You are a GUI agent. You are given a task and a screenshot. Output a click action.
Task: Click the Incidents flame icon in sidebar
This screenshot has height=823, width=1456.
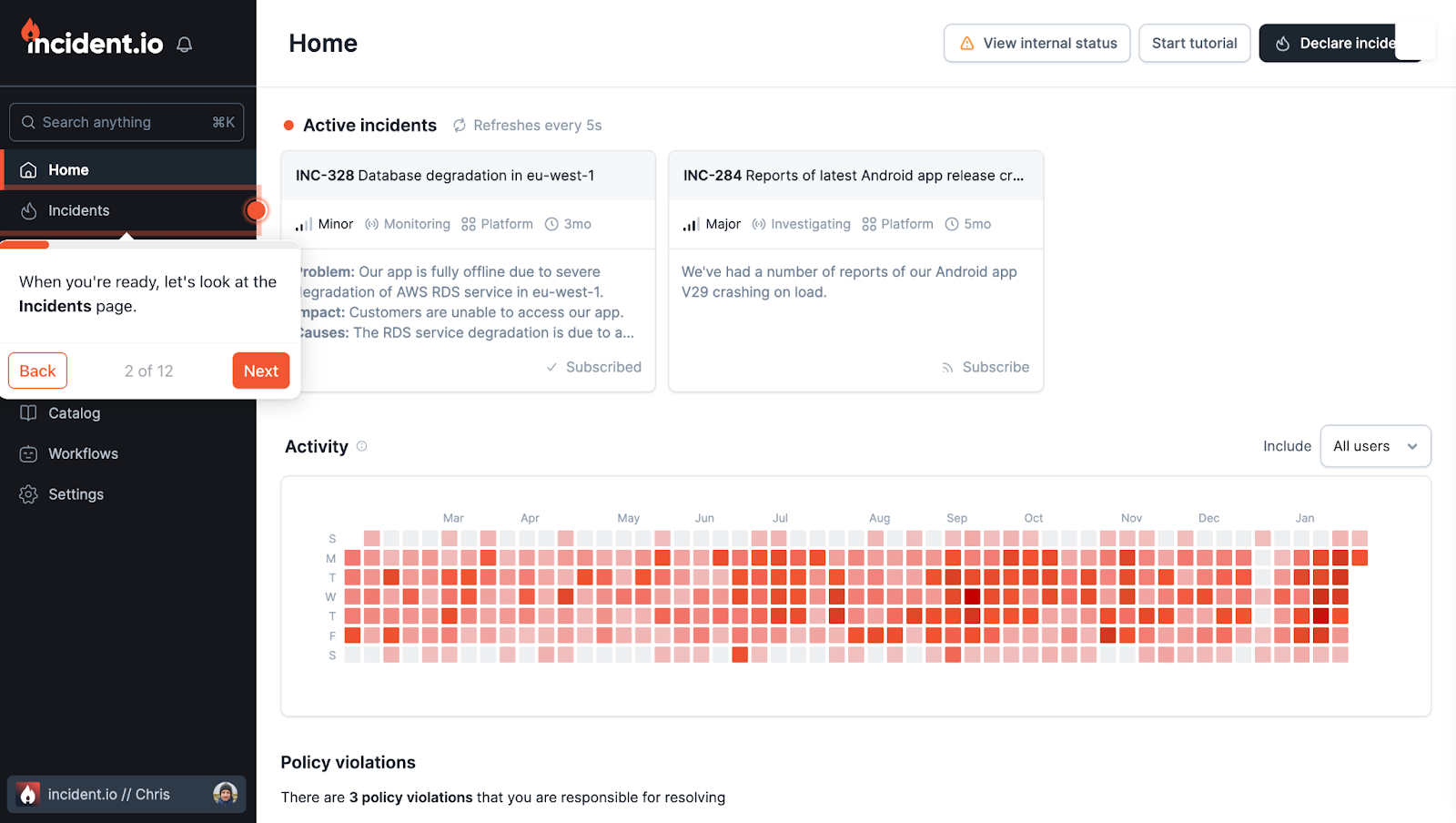pyautogui.click(x=28, y=210)
